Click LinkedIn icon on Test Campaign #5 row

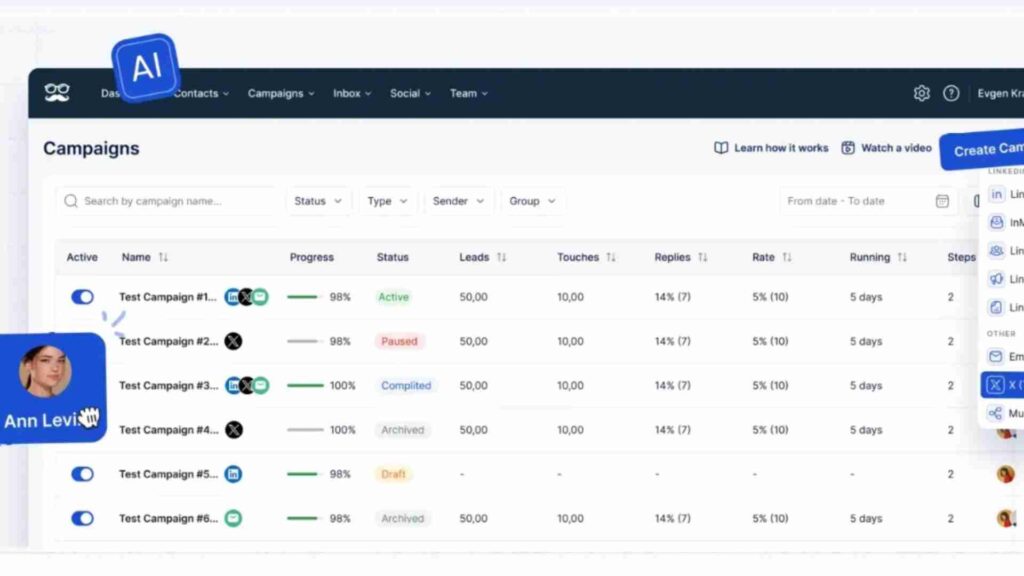[x=233, y=474]
